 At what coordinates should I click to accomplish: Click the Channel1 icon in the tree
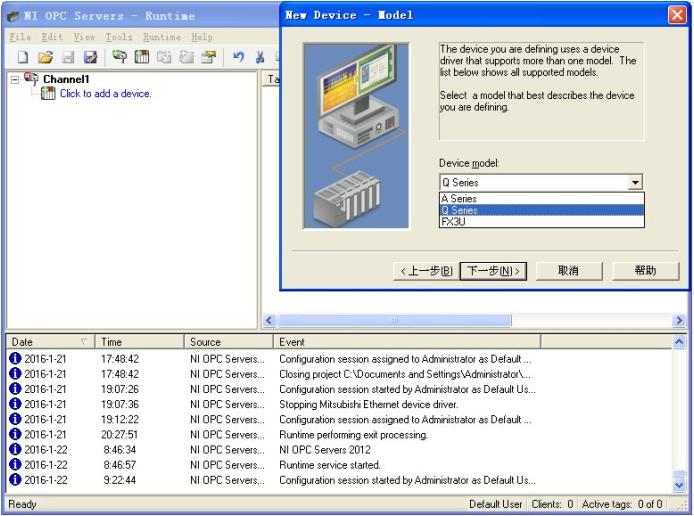pos(32,79)
